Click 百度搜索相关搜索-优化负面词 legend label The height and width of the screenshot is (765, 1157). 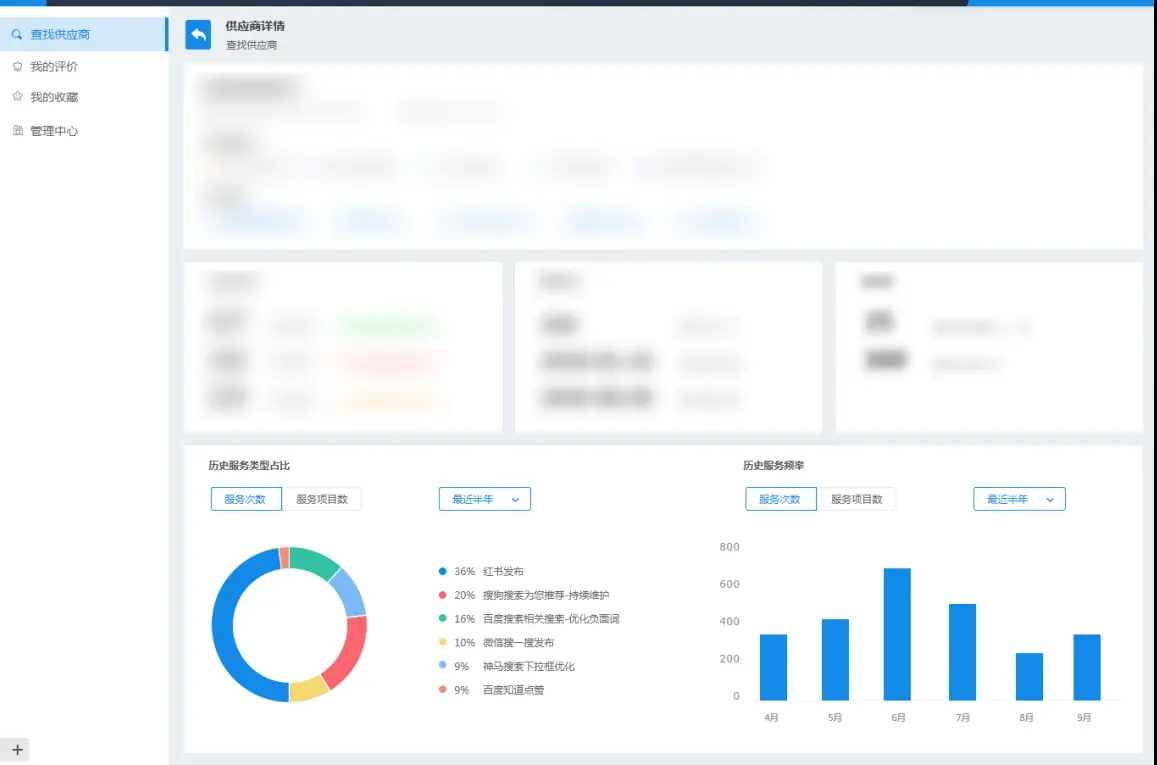click(x=551, y=619)
